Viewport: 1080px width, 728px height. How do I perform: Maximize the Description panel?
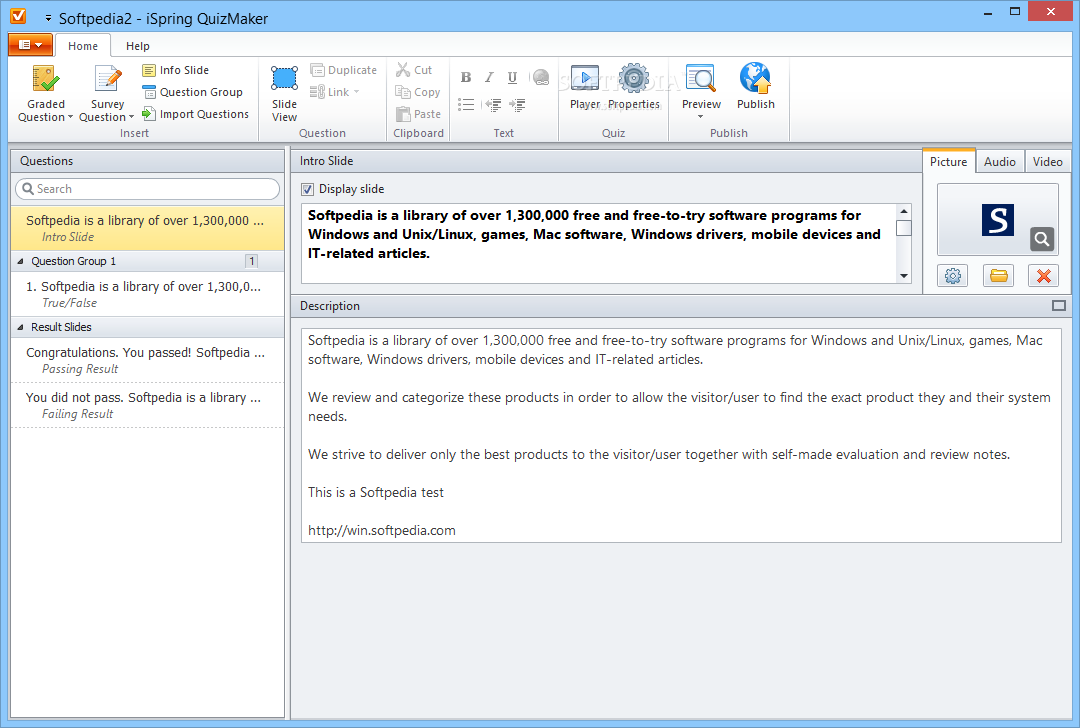pyautogui.click(x=1059, y=306)
